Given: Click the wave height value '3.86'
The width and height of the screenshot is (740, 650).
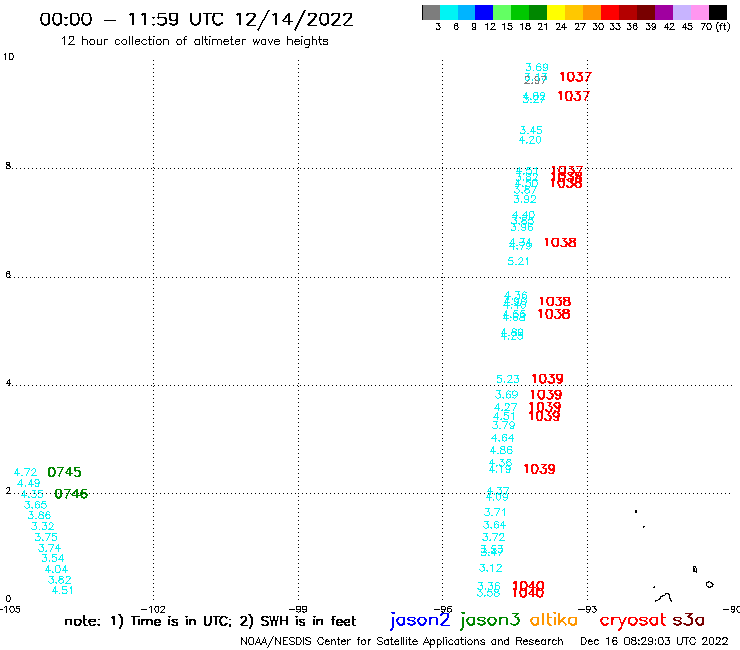Looking at the screenshot, I should tap(39, 515).
